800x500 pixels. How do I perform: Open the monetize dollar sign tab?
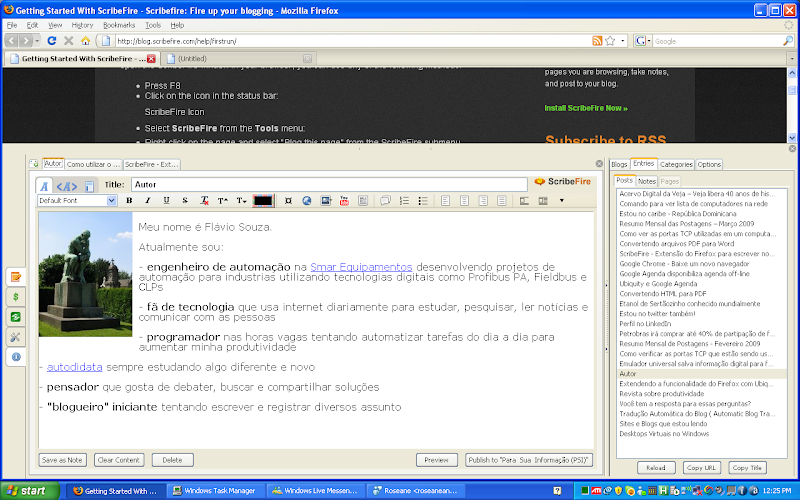click(x=16, y=297)
